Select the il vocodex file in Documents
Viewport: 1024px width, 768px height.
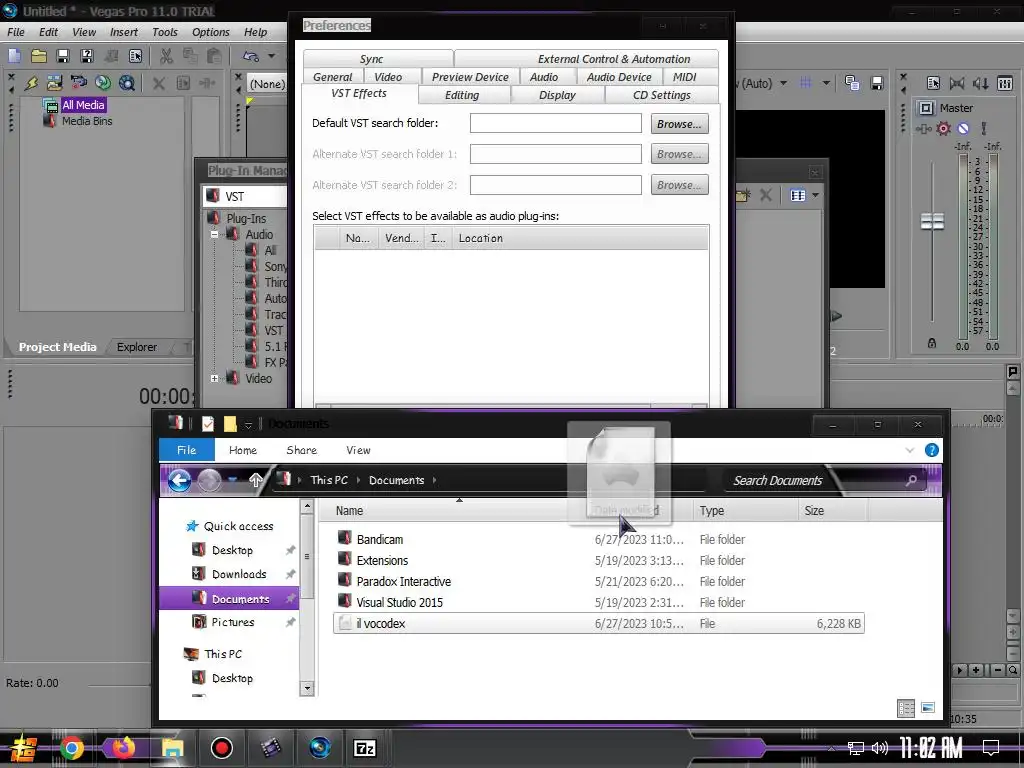599,624
